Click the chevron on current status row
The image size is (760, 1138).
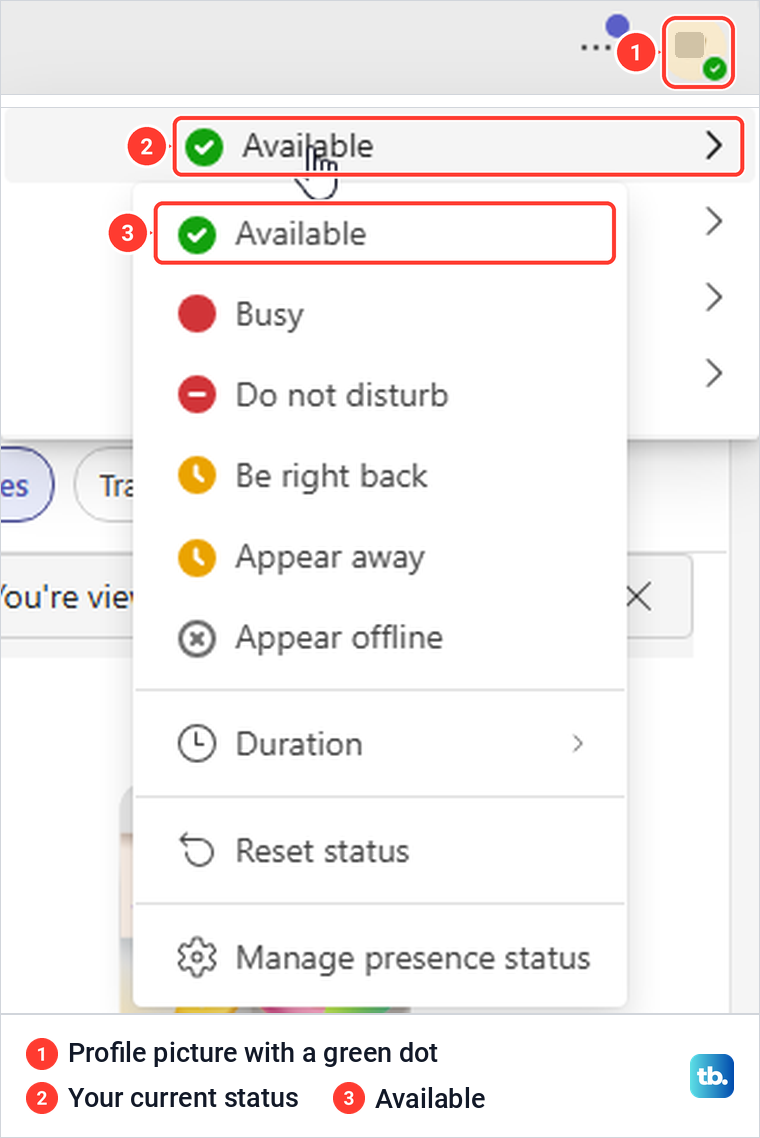[714, 146]
